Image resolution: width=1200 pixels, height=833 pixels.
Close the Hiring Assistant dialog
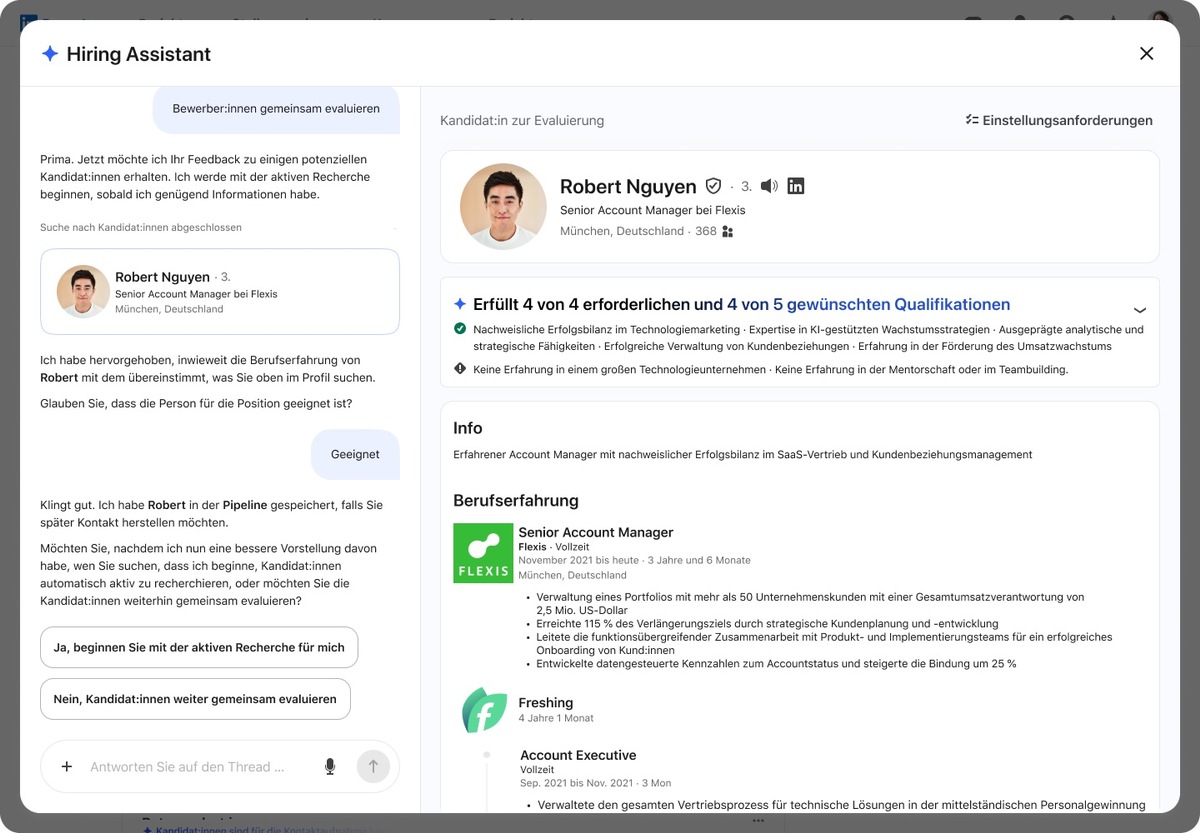pyautogui.click(x=1147, y=54)
